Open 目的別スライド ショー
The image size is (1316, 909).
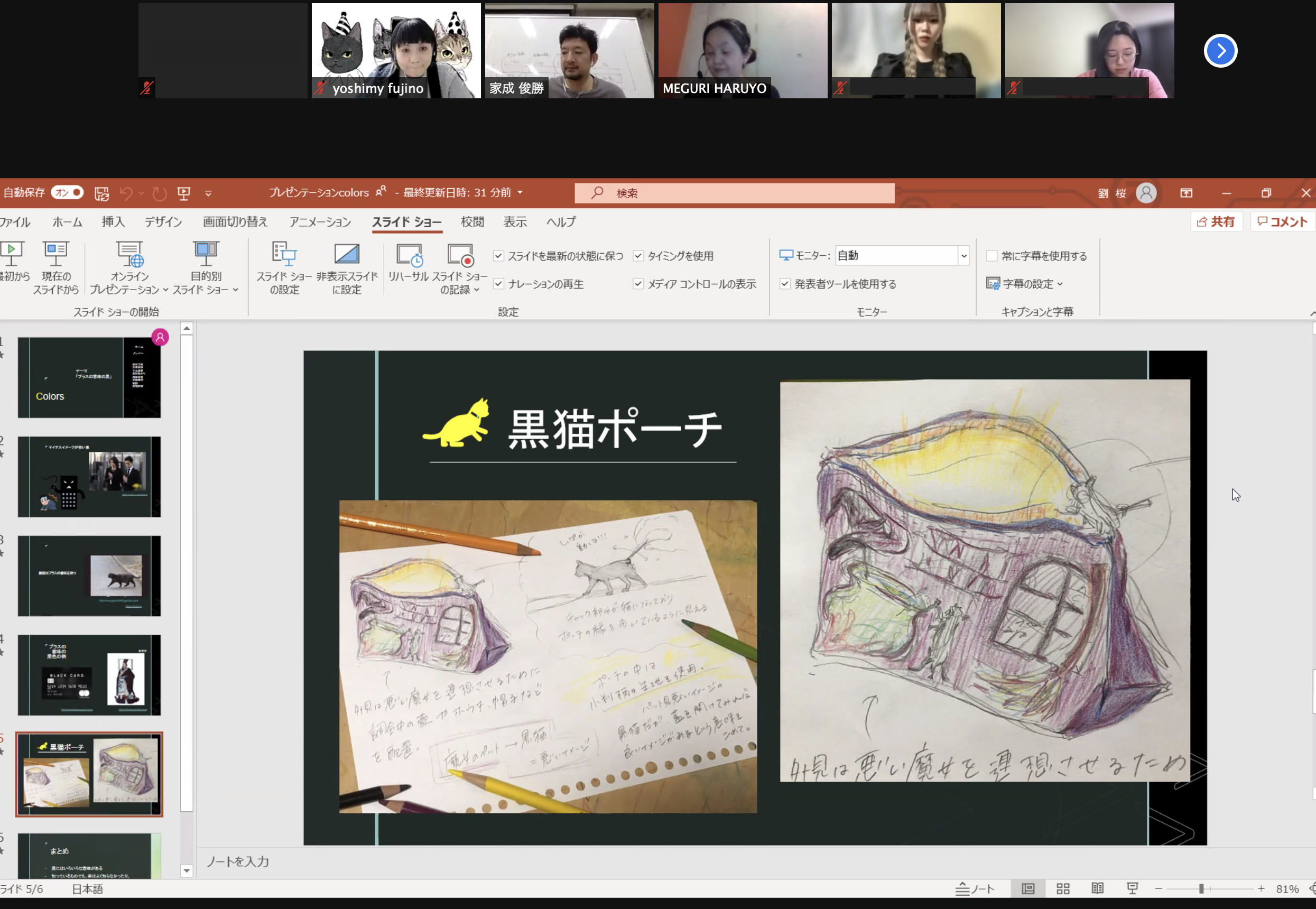coord(206,268)
